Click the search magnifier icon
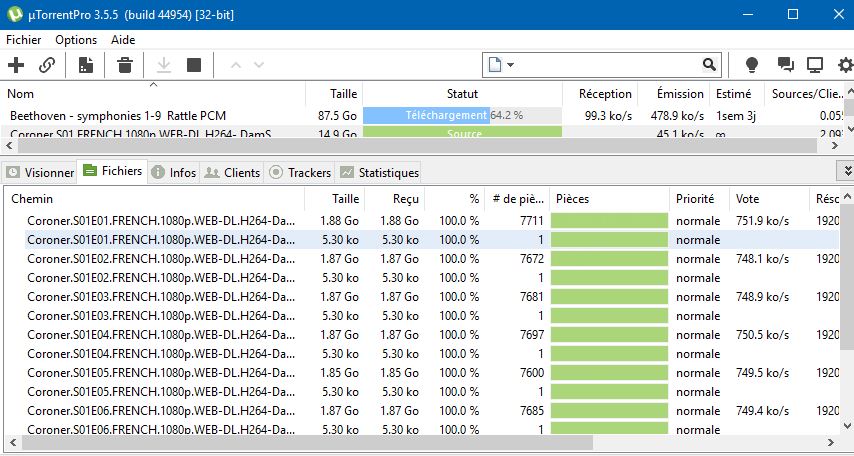Viewport: 854px width, 456px height. (709, 65)
